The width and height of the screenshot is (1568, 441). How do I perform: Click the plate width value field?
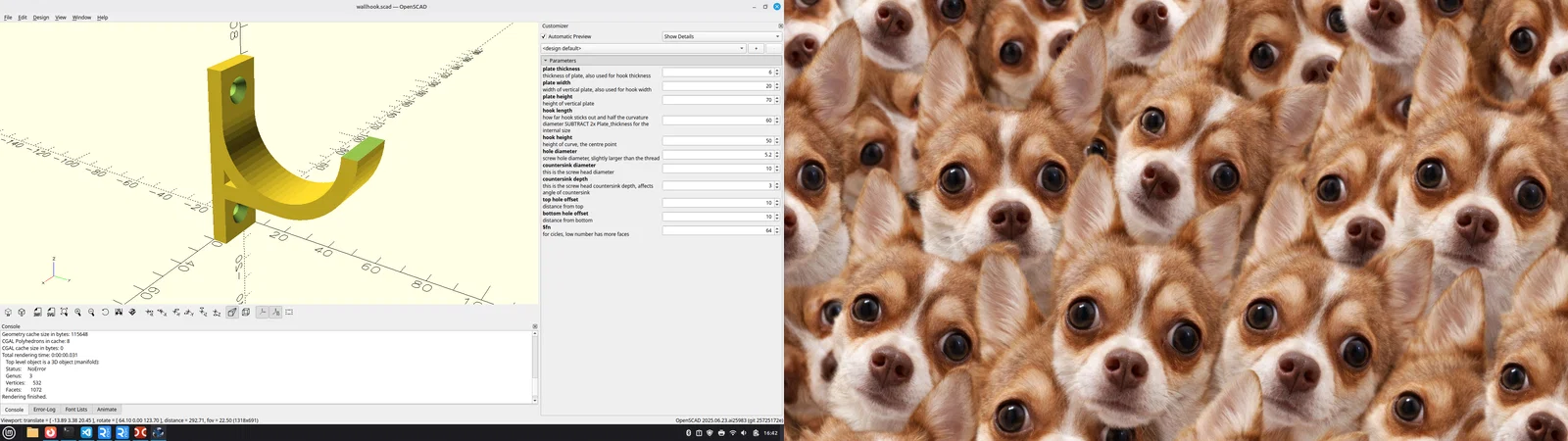coord(717,86)
